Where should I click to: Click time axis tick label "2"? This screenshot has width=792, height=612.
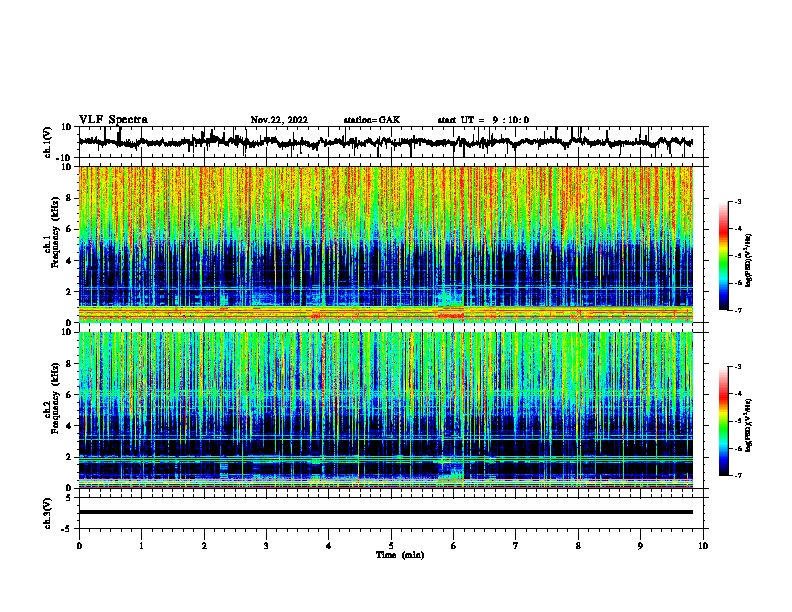[204, 546]
